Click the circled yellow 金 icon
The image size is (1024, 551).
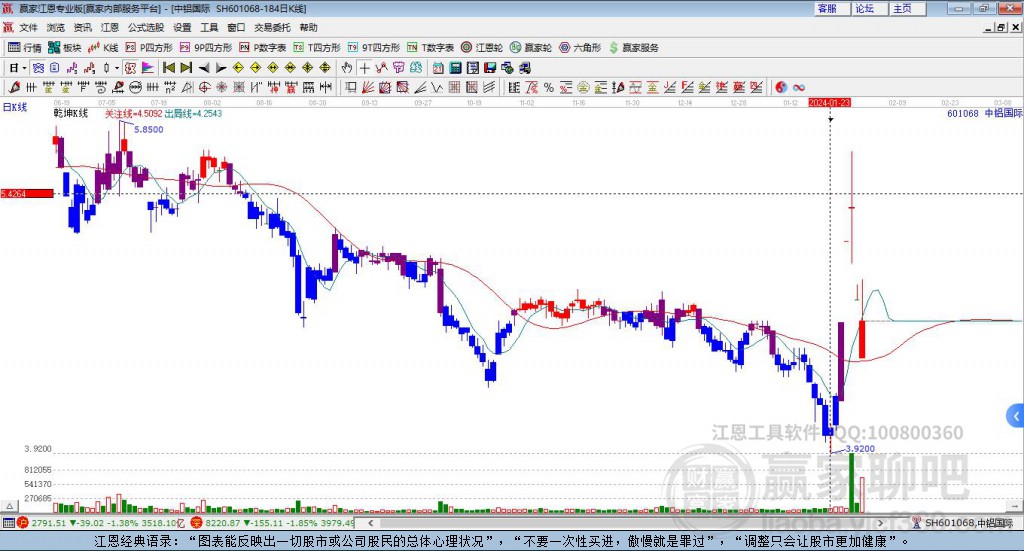(x=583, y=87)
